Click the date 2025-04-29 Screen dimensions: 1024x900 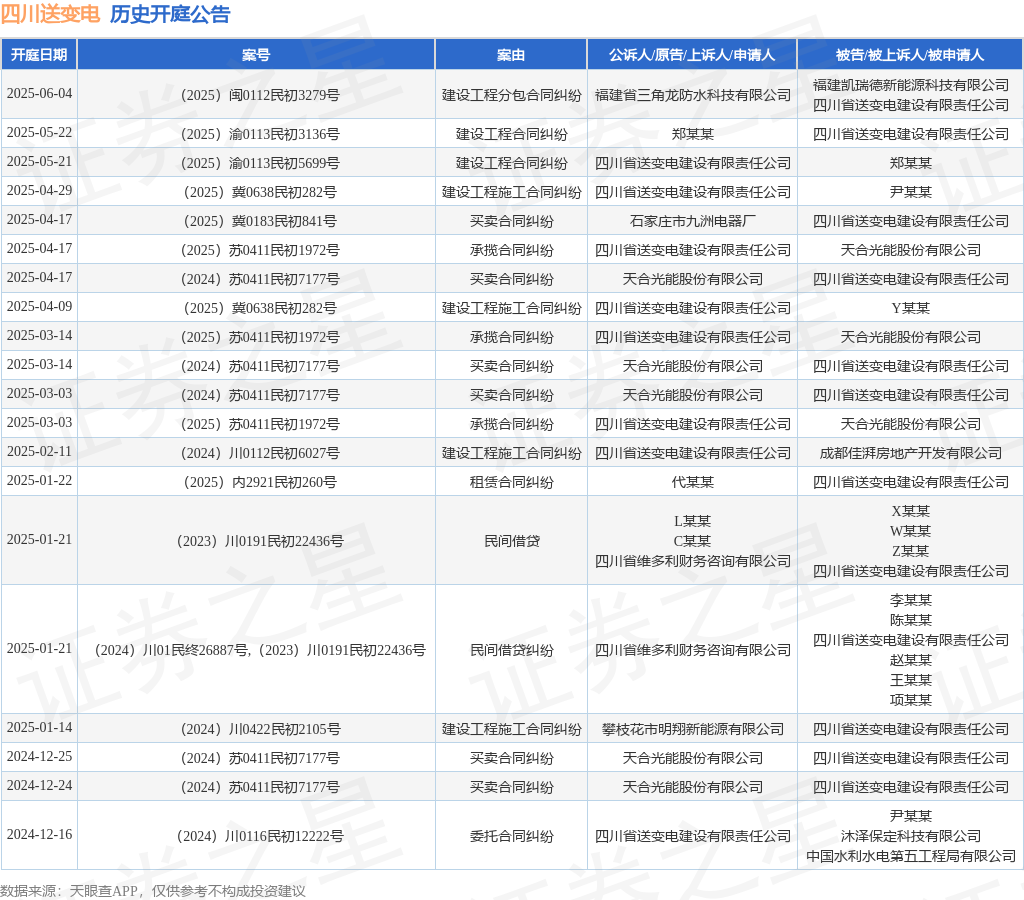click(39, 191)
